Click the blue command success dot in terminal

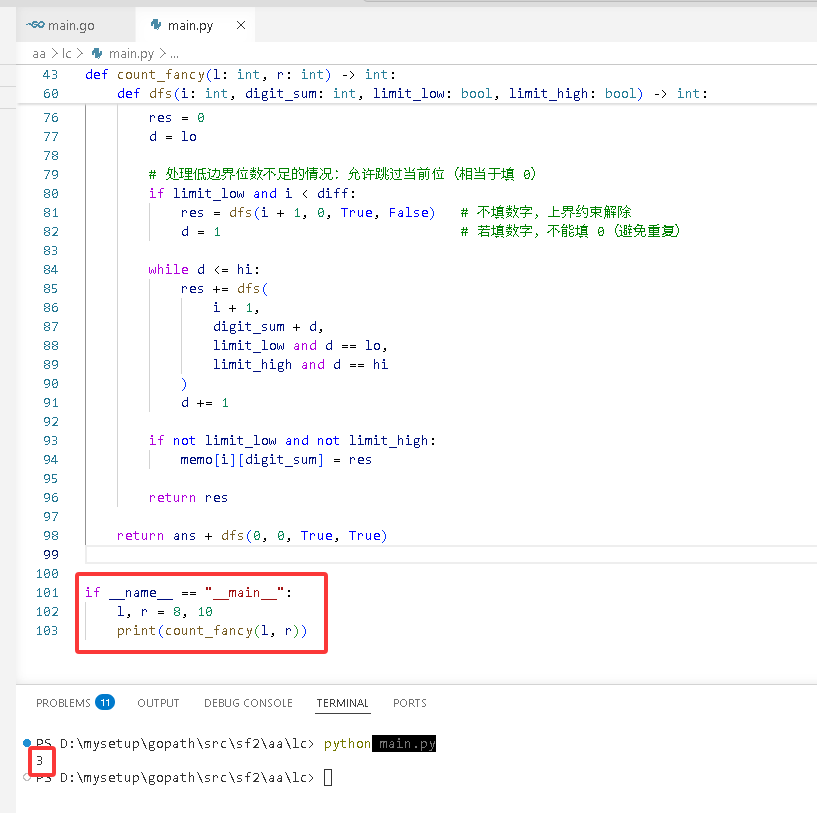[x=27, y=743]
